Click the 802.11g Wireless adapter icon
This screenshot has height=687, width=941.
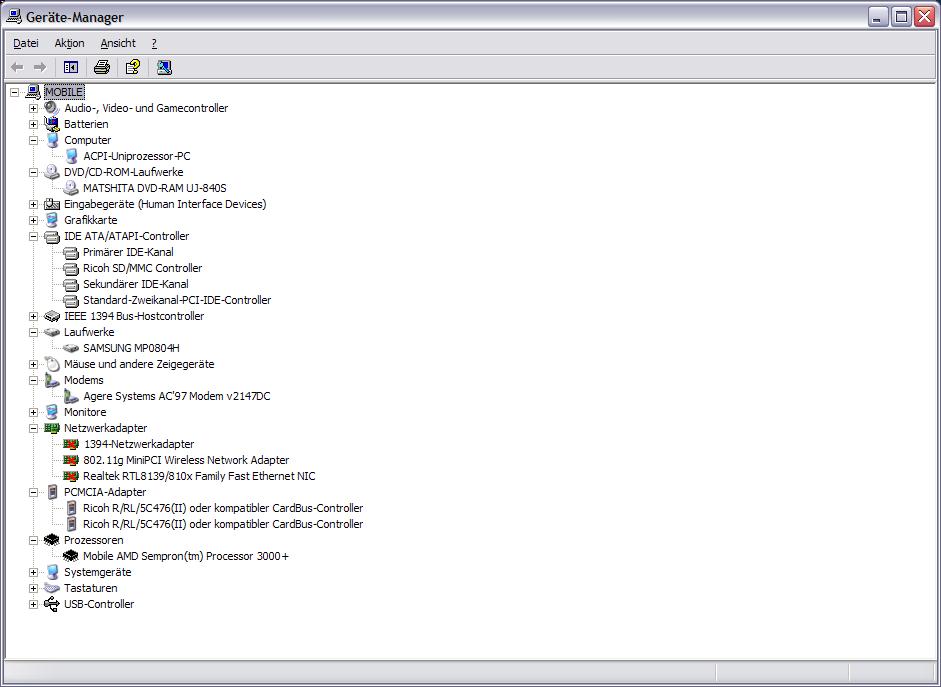pos(71,460)
